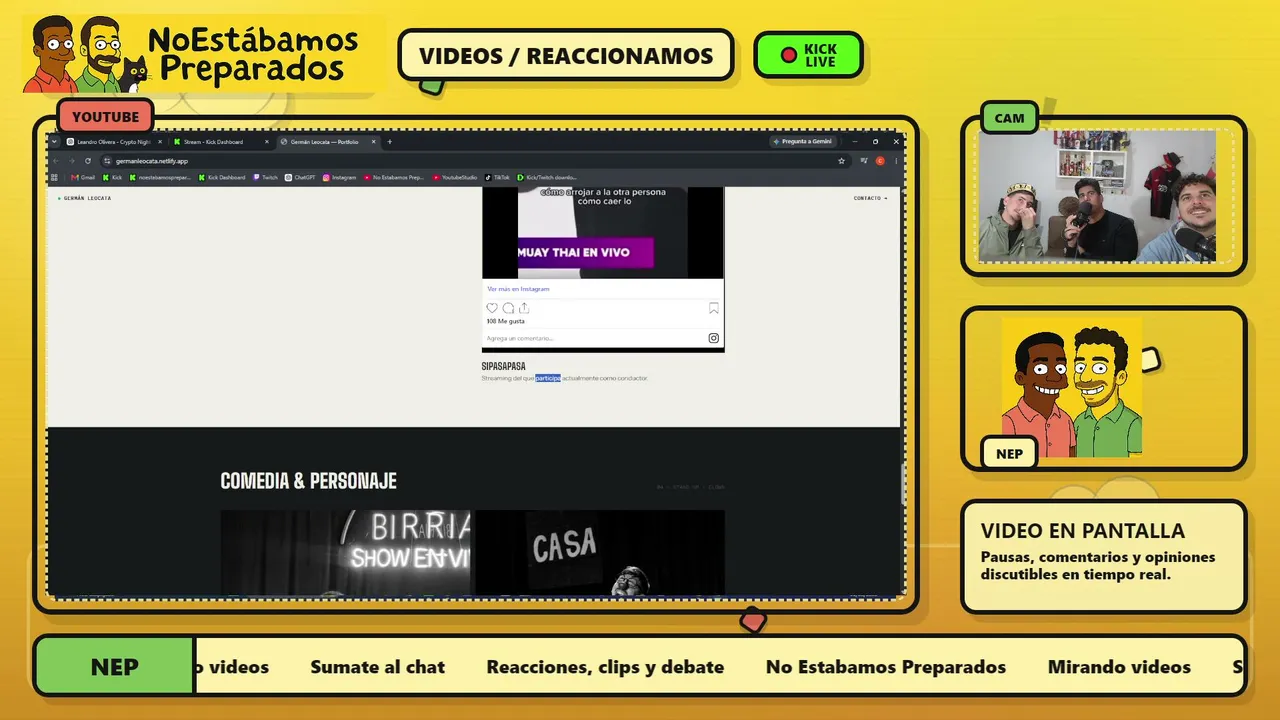Screen dimensions: 1280x720
Task: Open the No Estabamos Prep... bookmark
Action: tap(394, 177)
